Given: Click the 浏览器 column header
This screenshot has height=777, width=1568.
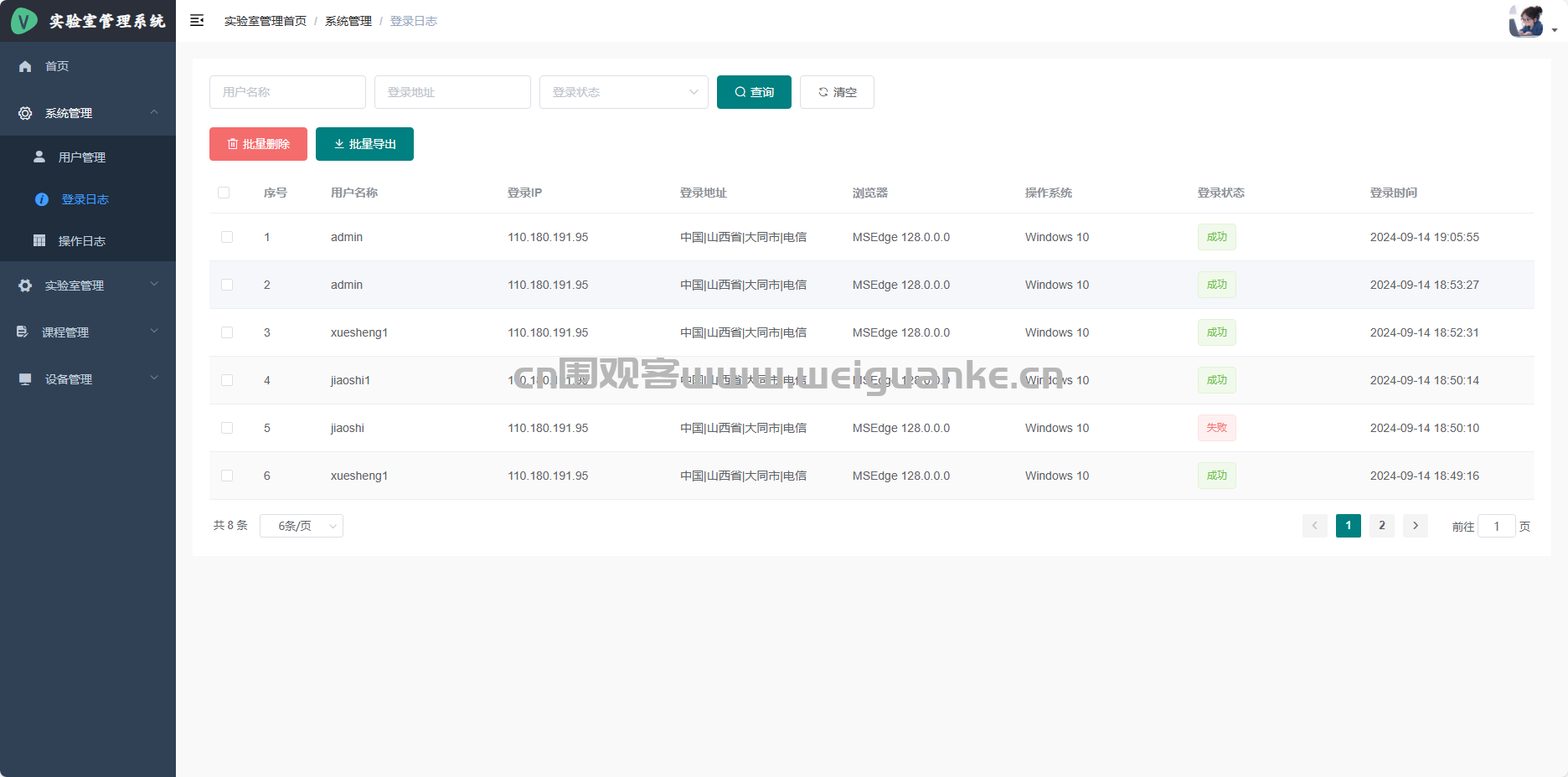Looking at the screenshot, I should tap(869, 193).
